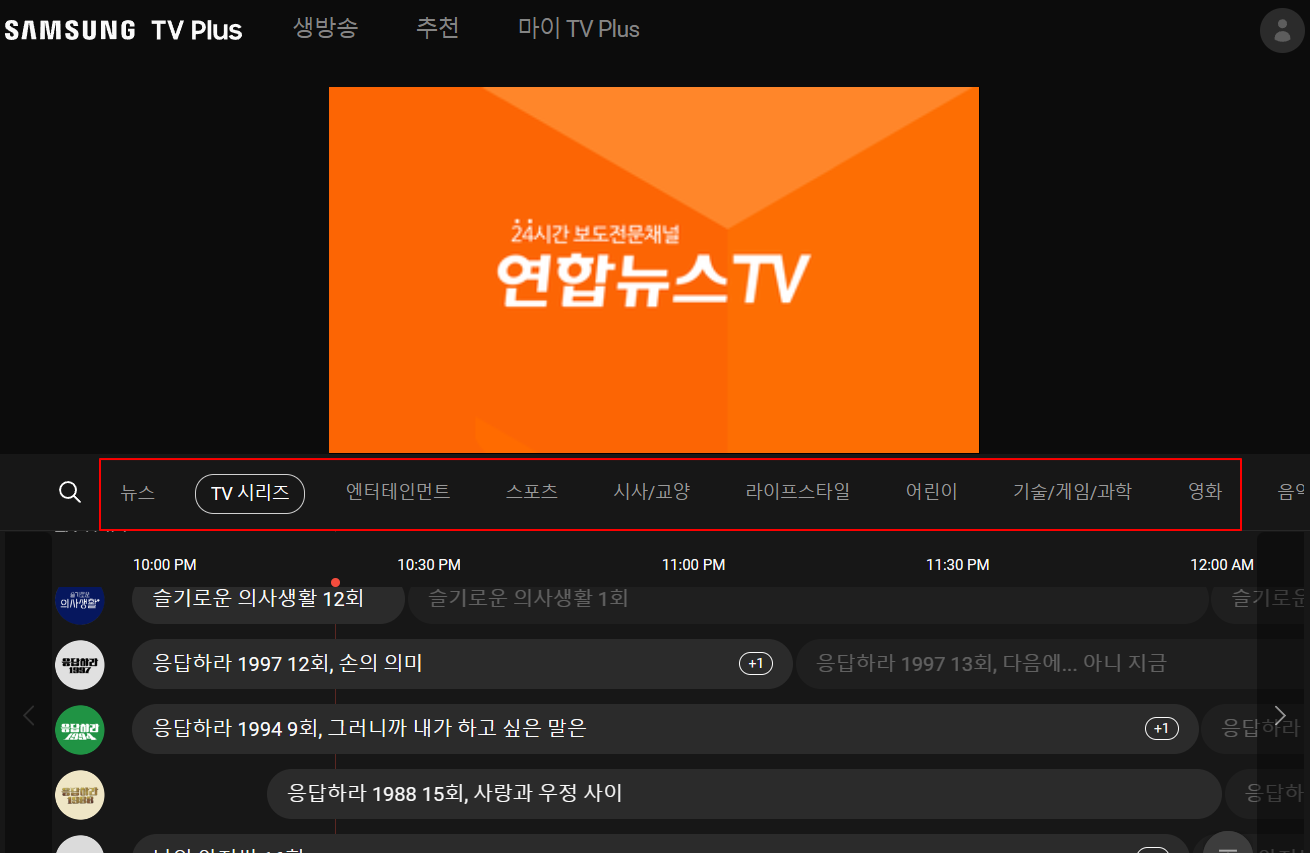Play 응답하라 1988 15회, 사랑과 우정 사이

(x=744, y=794)
